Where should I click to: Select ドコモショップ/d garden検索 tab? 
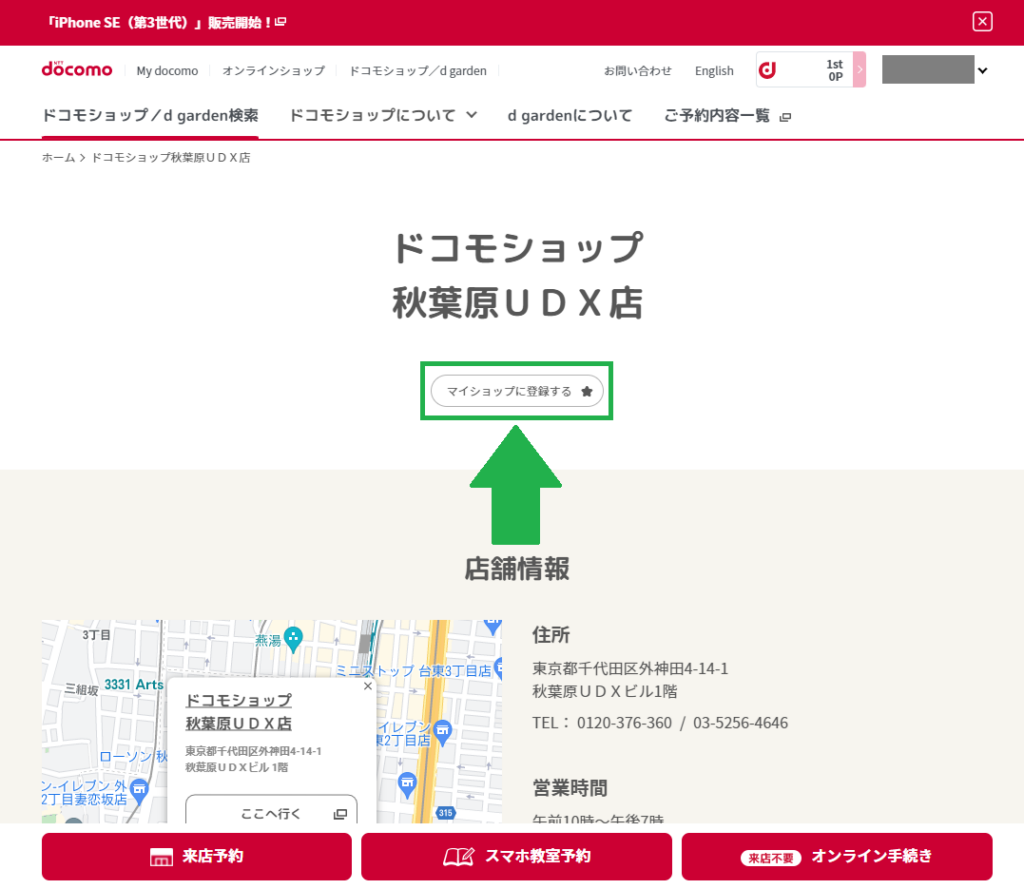tap(150, 116)
